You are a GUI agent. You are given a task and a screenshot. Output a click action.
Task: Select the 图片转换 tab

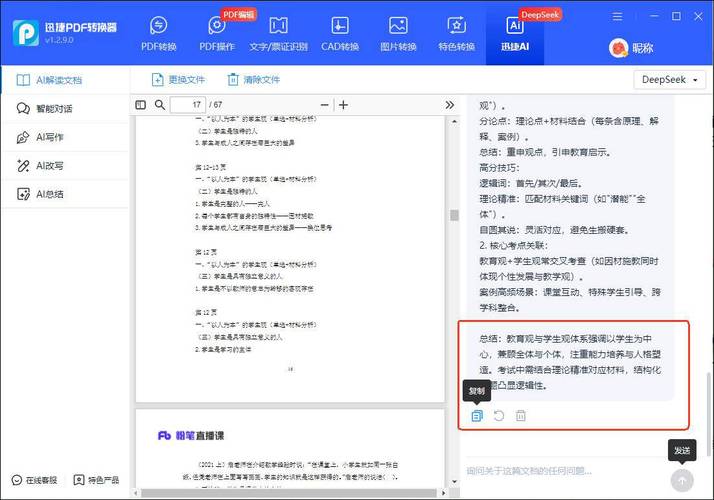pos(398,34)
